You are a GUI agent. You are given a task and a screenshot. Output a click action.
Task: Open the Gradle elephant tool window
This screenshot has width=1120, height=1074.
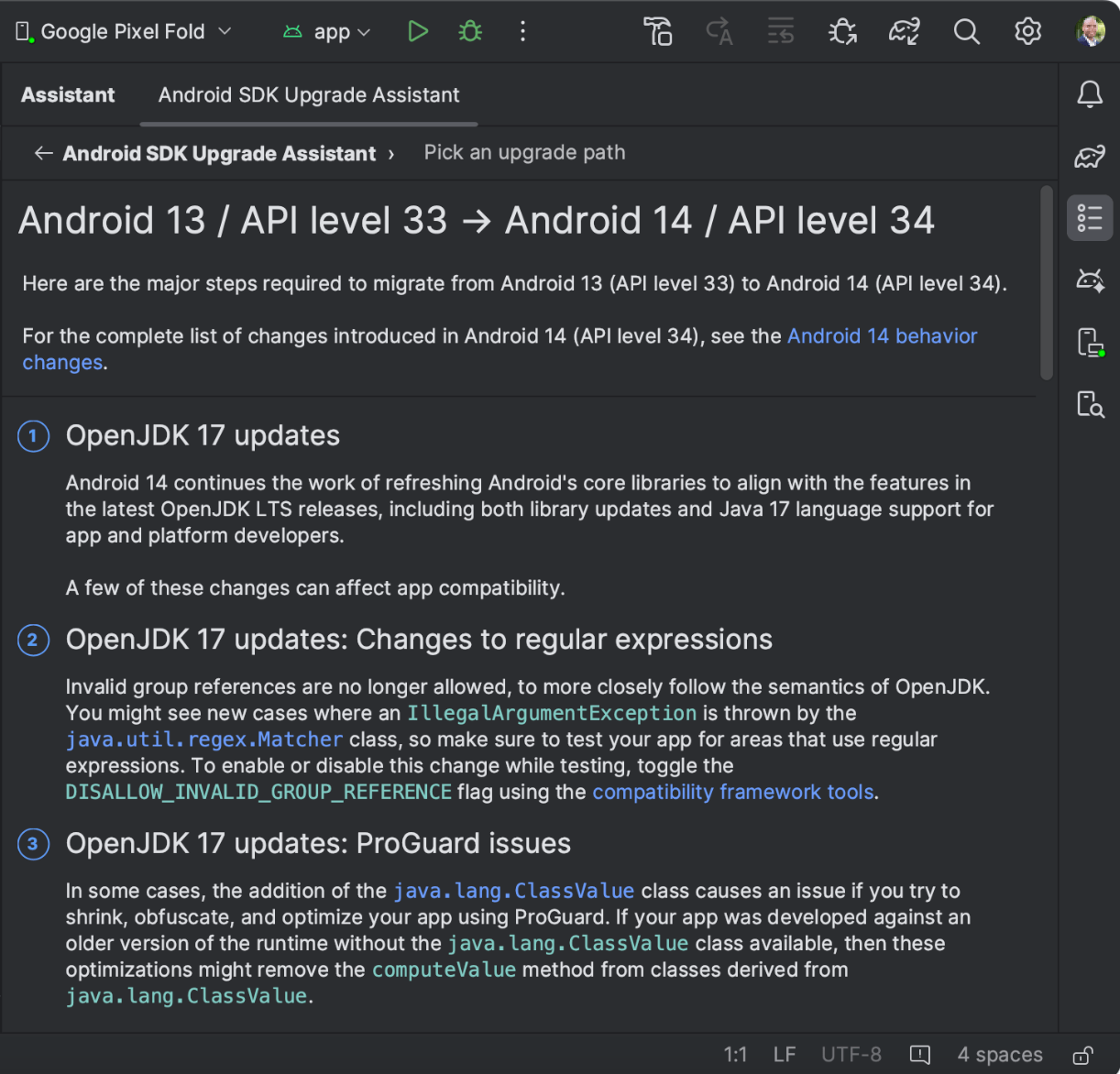pos(1090,157)
